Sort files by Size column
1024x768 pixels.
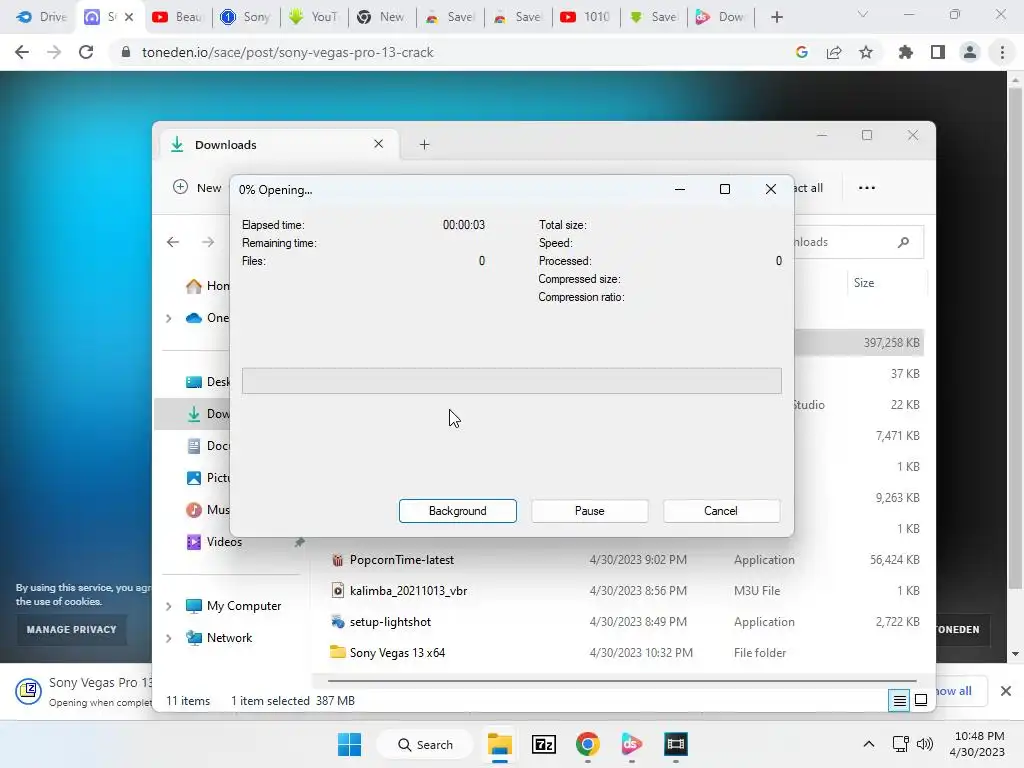(x=863, y=283)
